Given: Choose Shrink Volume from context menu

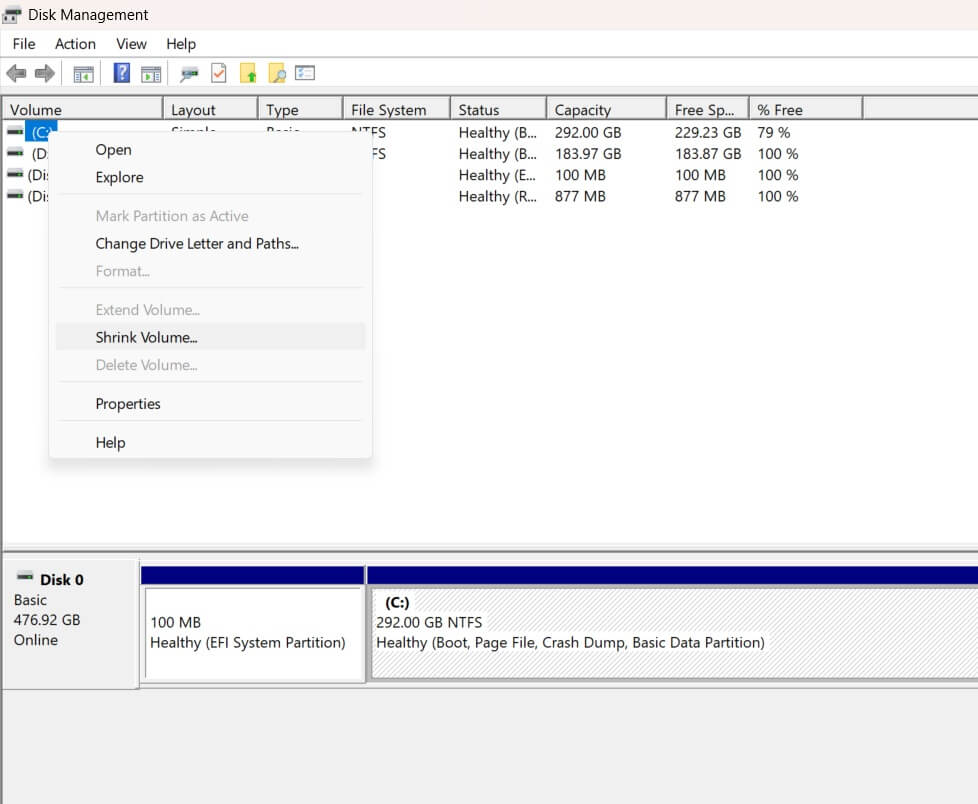Looking at the screenshot, I should (146, 338).
